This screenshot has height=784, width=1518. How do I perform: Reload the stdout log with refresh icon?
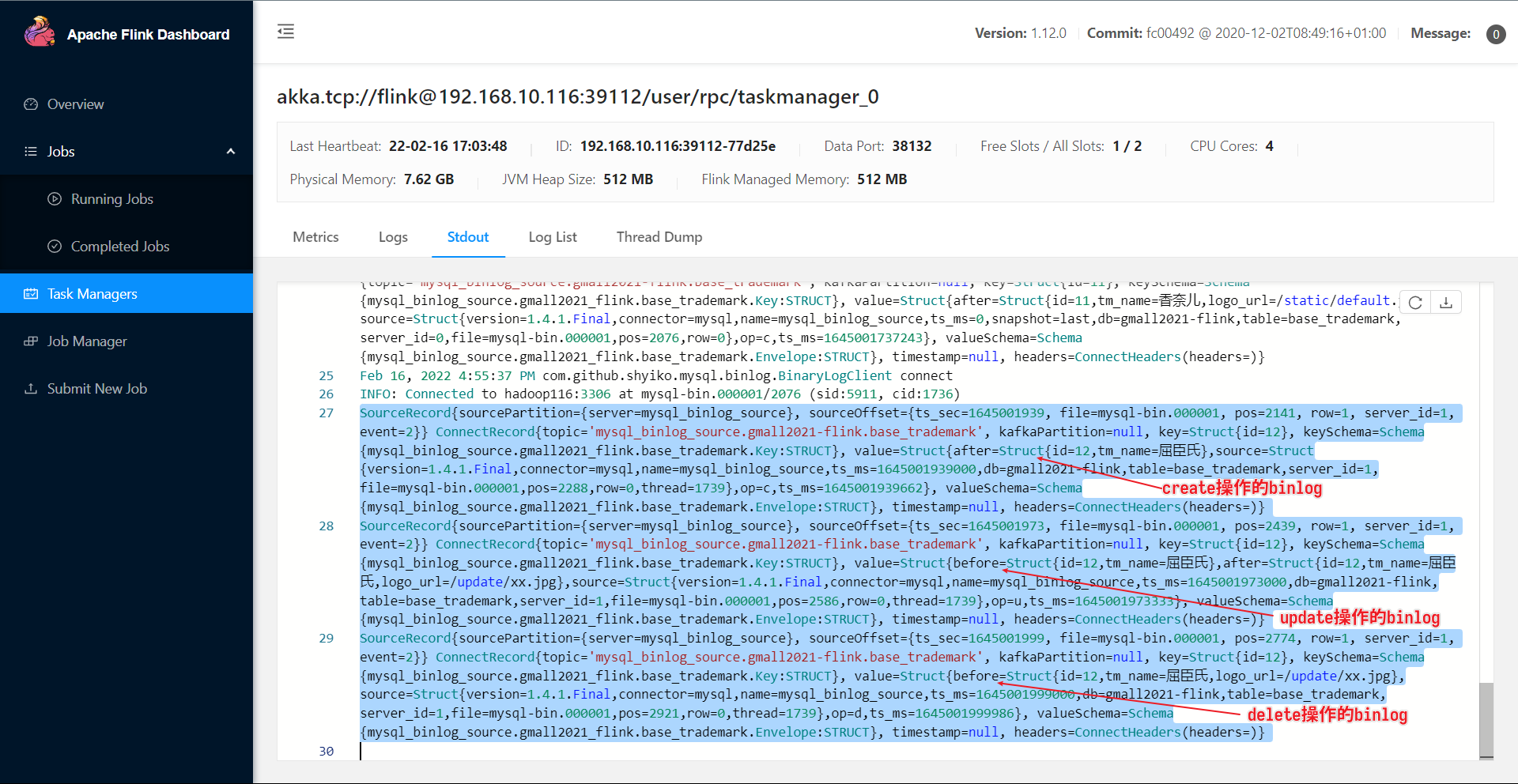click(x=1415, y=303)
